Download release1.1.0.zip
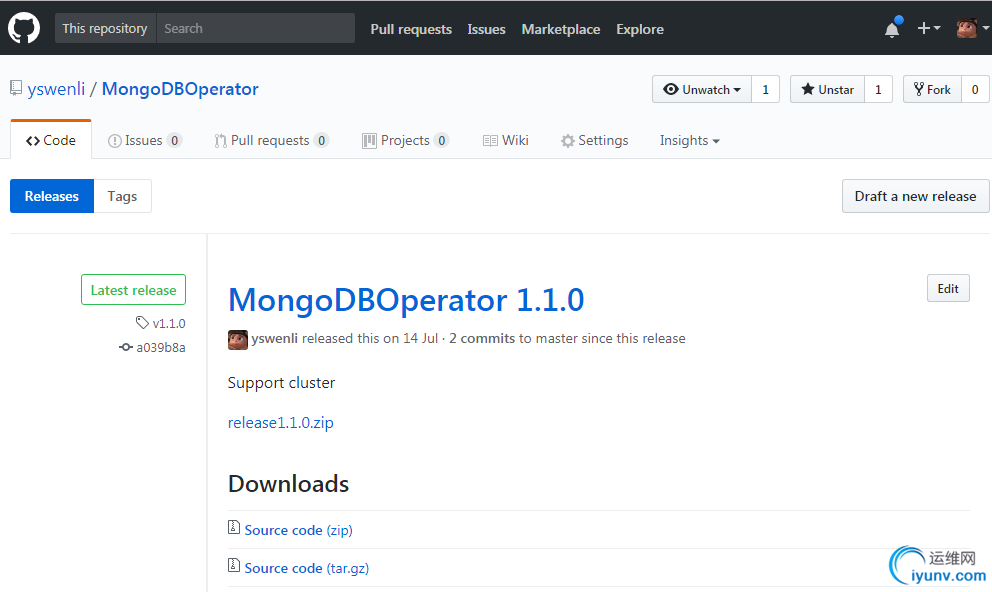 pos(280,422)
